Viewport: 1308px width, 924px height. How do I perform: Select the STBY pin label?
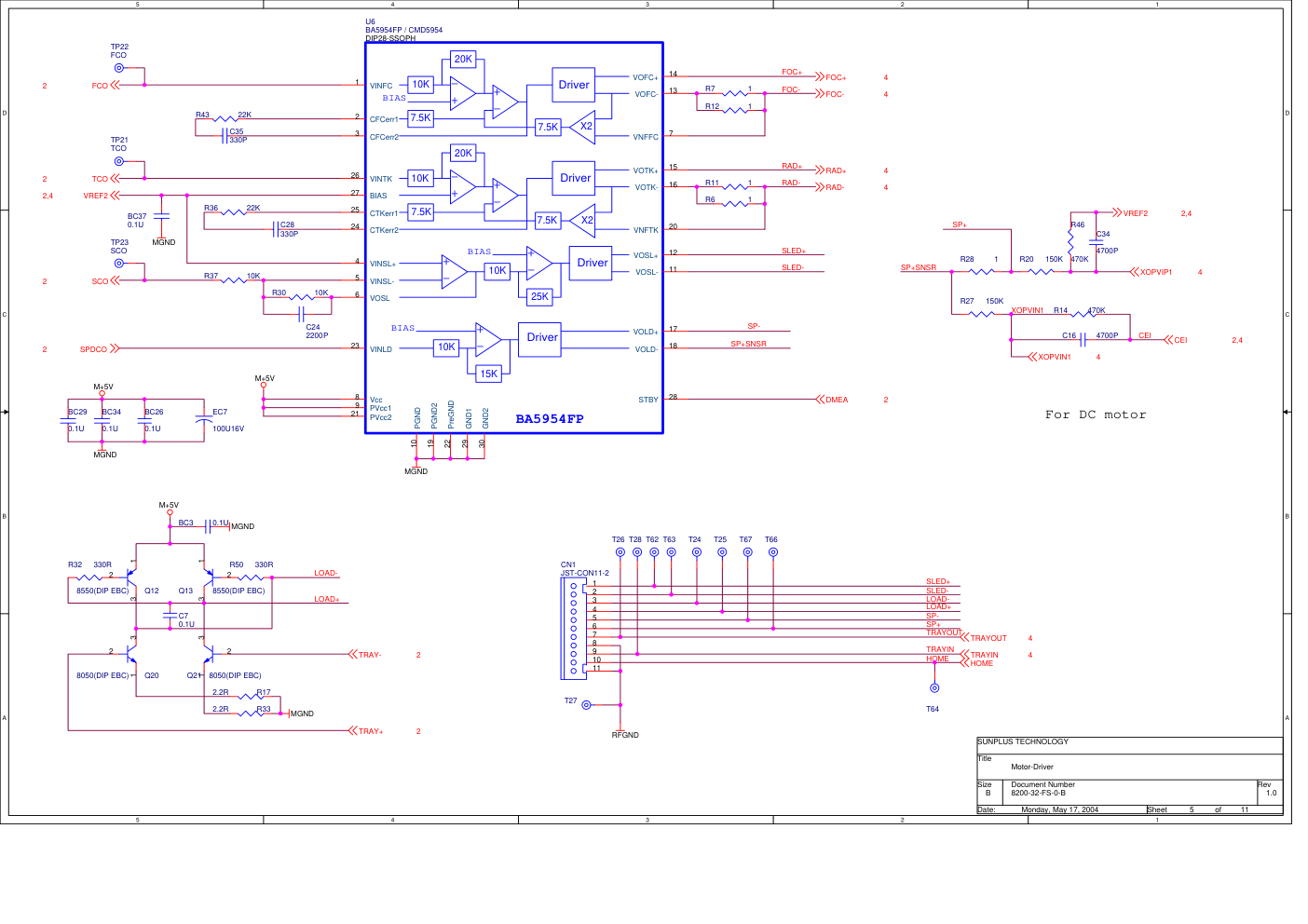click(648, 400)
